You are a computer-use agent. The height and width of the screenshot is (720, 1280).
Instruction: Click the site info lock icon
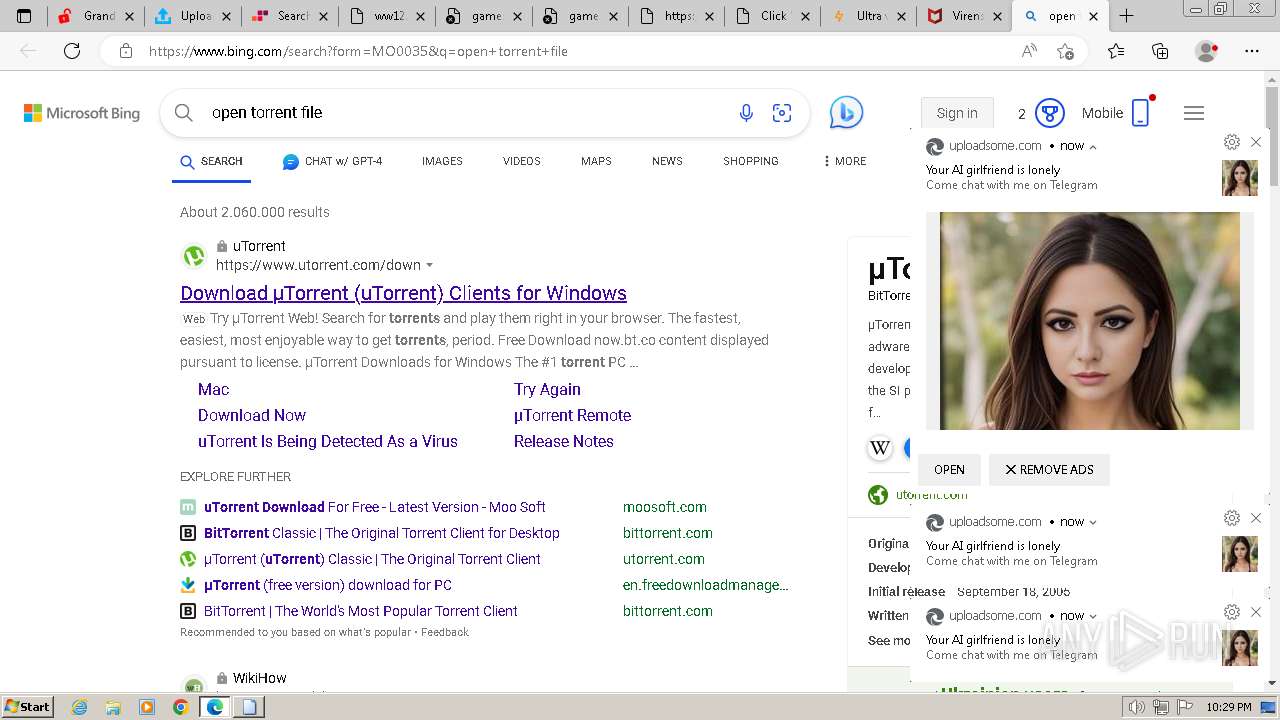click(125, 51)
